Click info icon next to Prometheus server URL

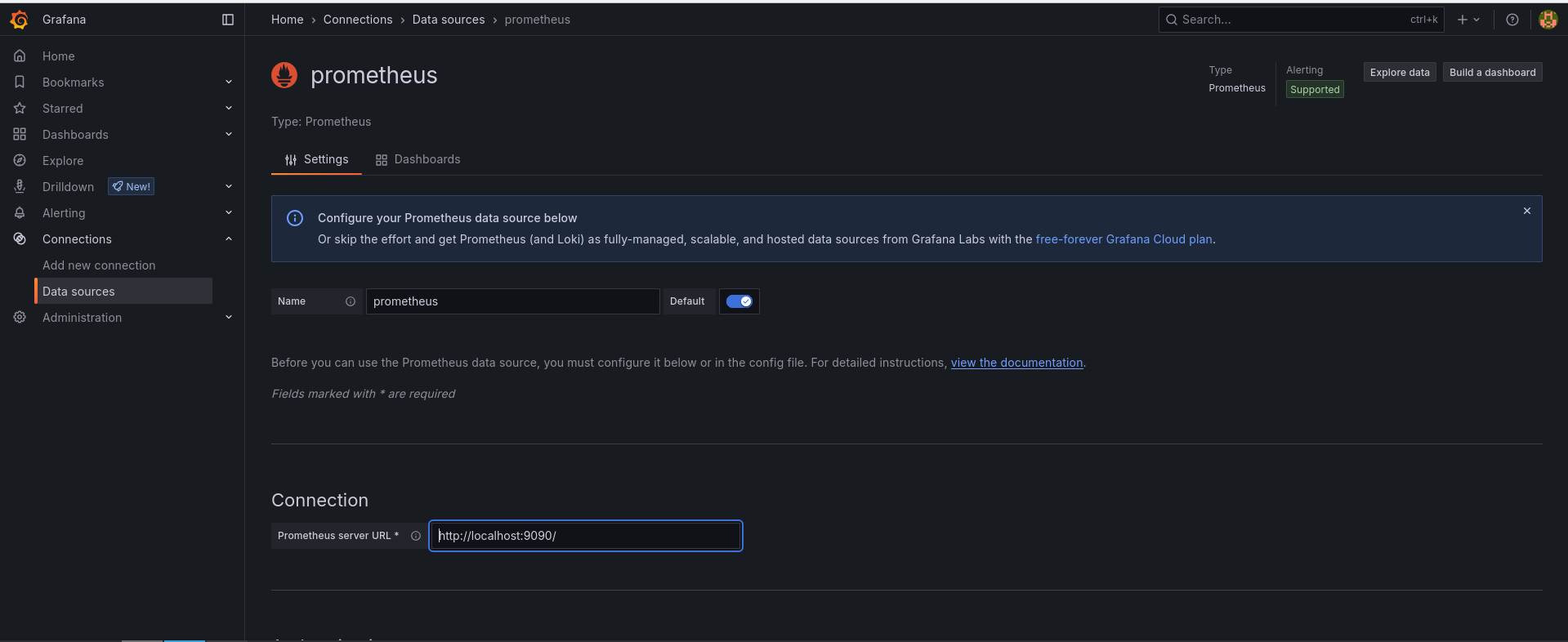416,536
